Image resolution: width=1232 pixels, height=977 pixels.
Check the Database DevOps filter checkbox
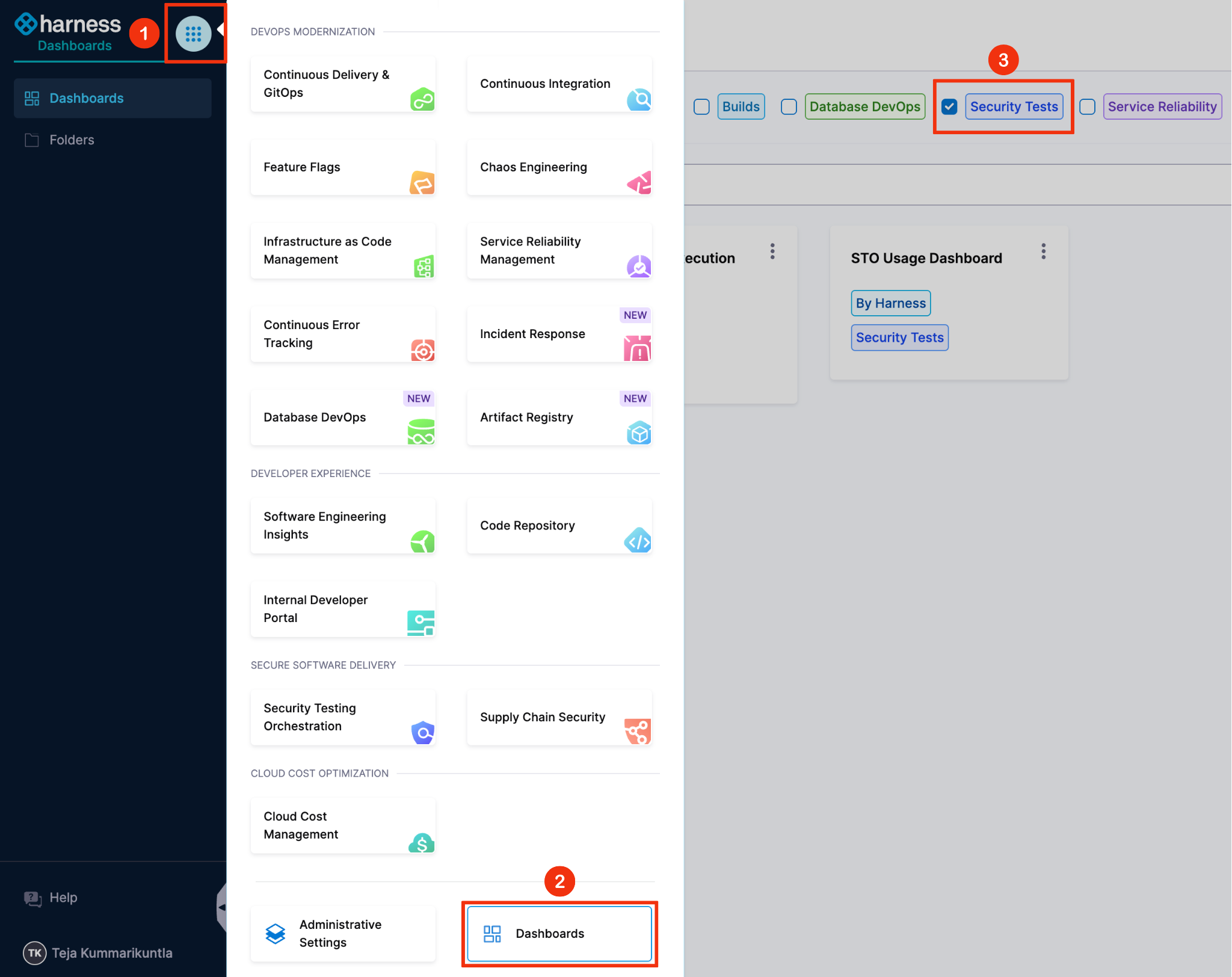(x=789, y=106)
